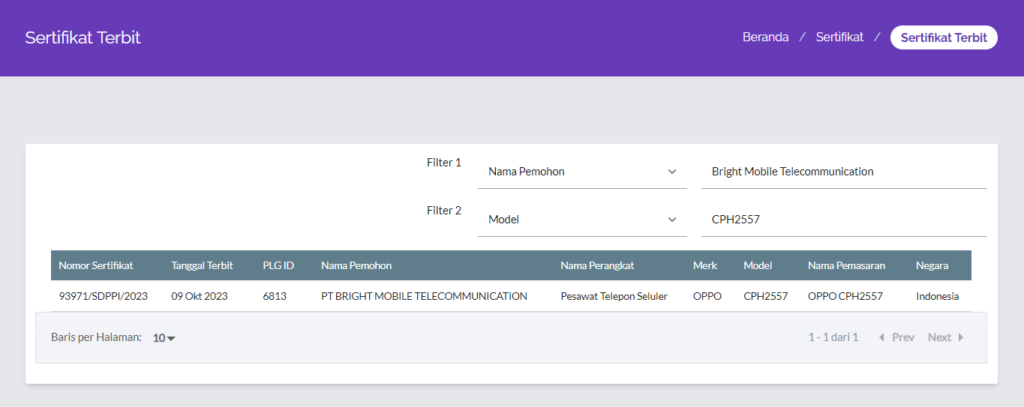
Task: Open the Filter 1 Nama Pemohon dropdown
Action: coord(582,172)
